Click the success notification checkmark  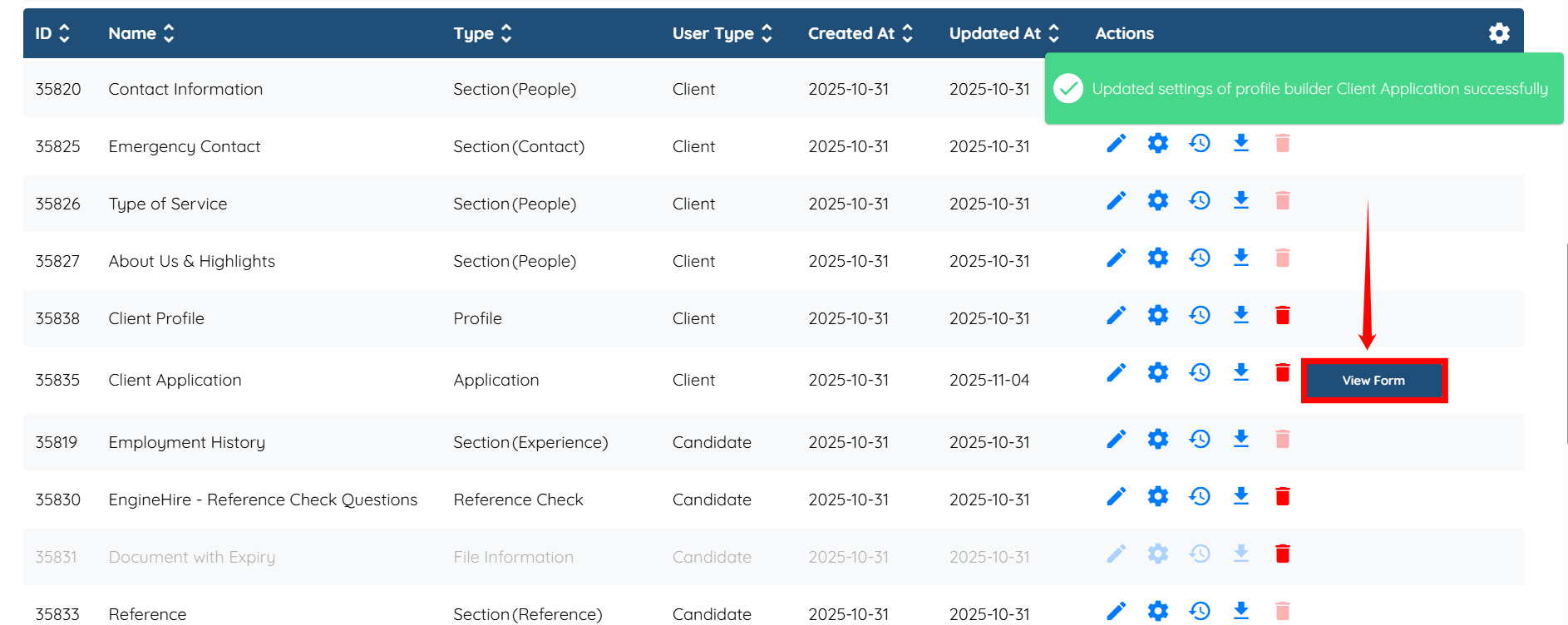tap(1068, 88)
